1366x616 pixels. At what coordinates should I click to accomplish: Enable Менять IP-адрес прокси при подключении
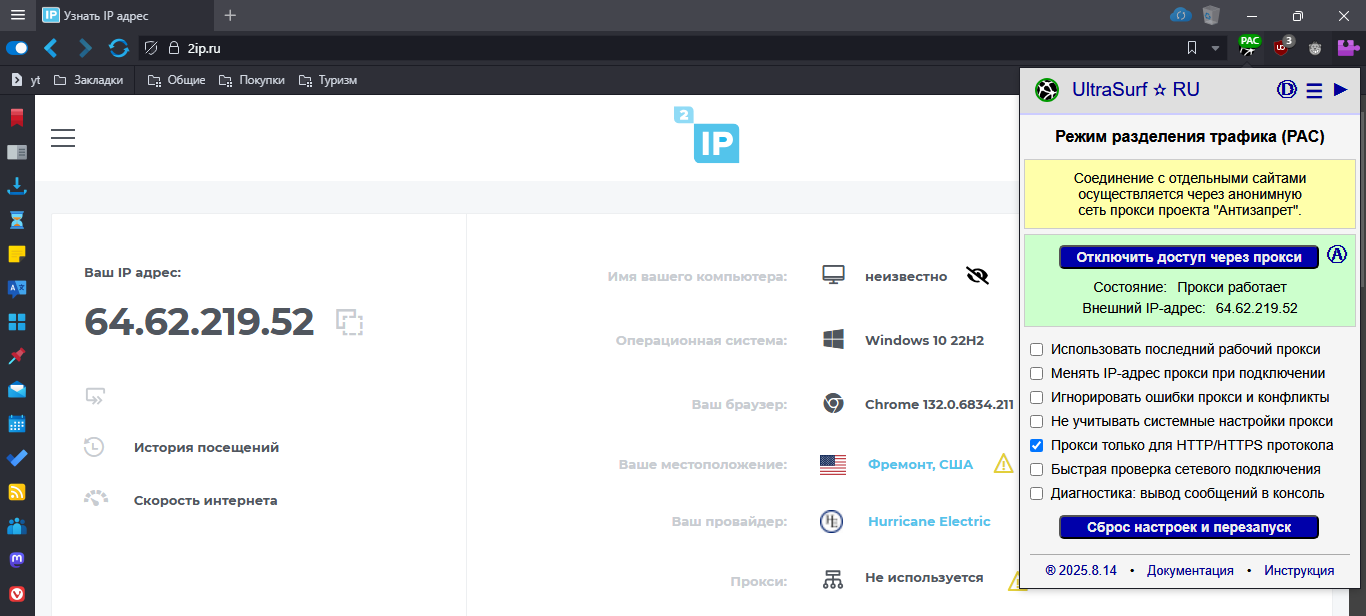[1037, 373]
